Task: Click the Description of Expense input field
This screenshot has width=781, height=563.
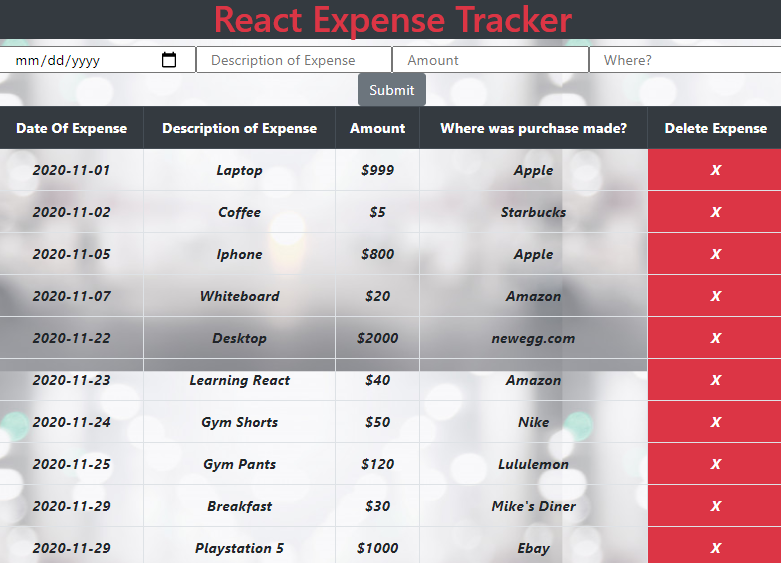Action: (293, 60)
